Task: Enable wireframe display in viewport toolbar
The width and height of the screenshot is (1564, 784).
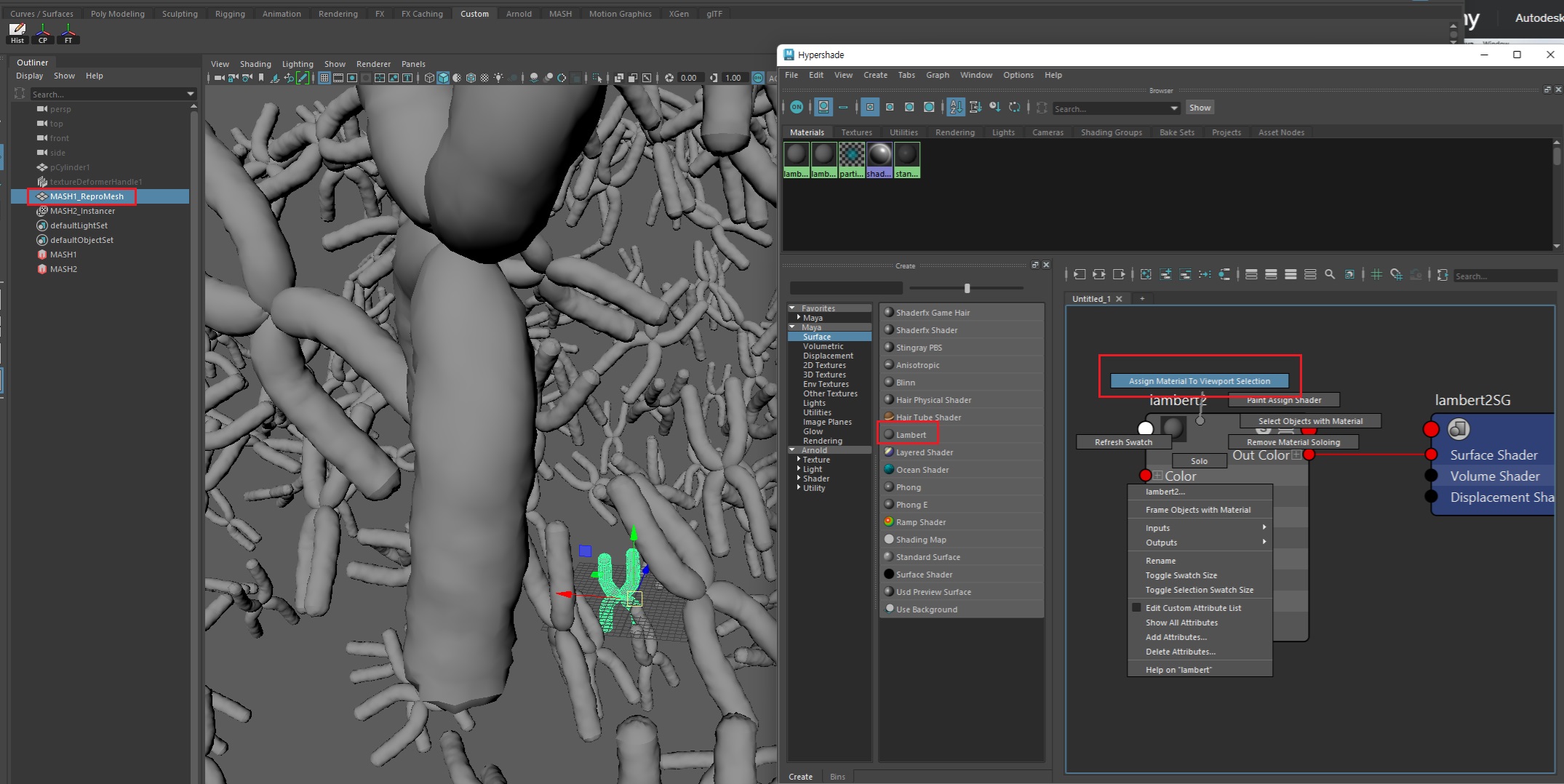Action: pyautogui.click(x=429, y=78)
